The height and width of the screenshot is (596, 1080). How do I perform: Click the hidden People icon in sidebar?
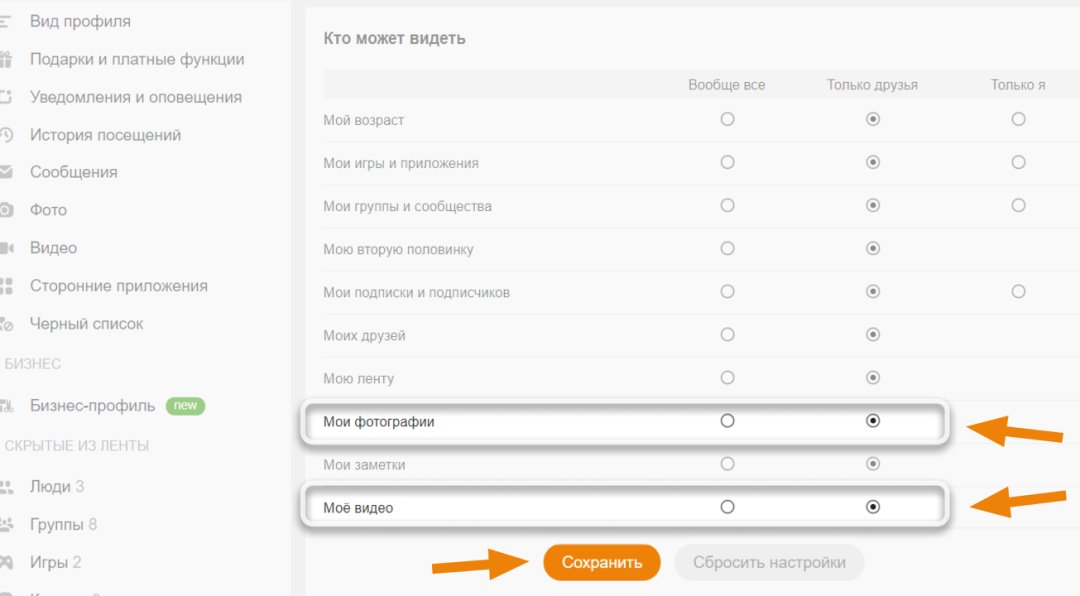pos(6,487)
